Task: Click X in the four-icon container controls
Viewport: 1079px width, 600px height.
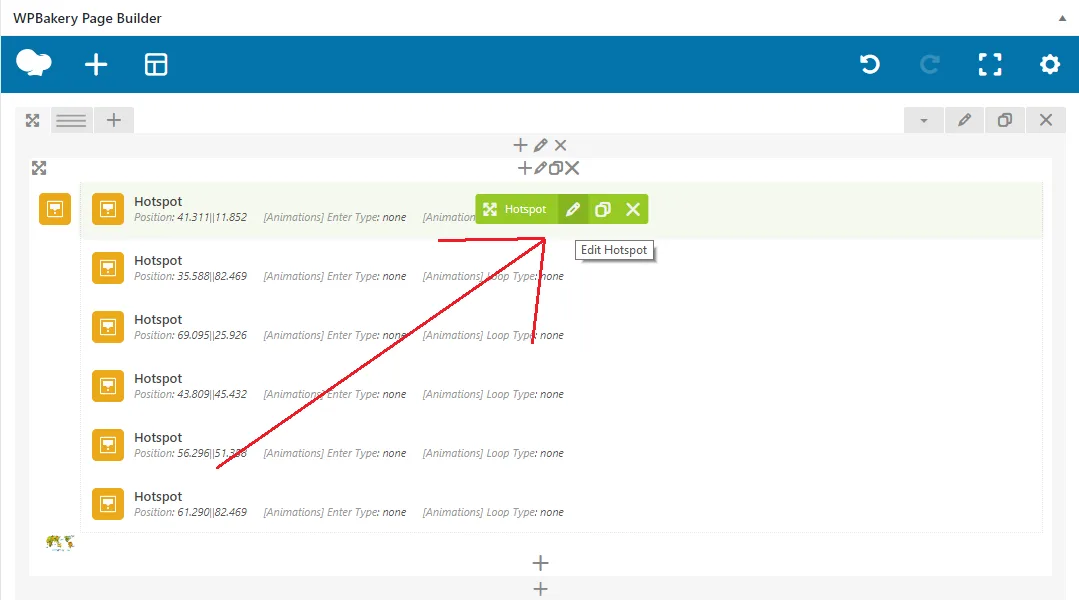Action: [572, 168]
